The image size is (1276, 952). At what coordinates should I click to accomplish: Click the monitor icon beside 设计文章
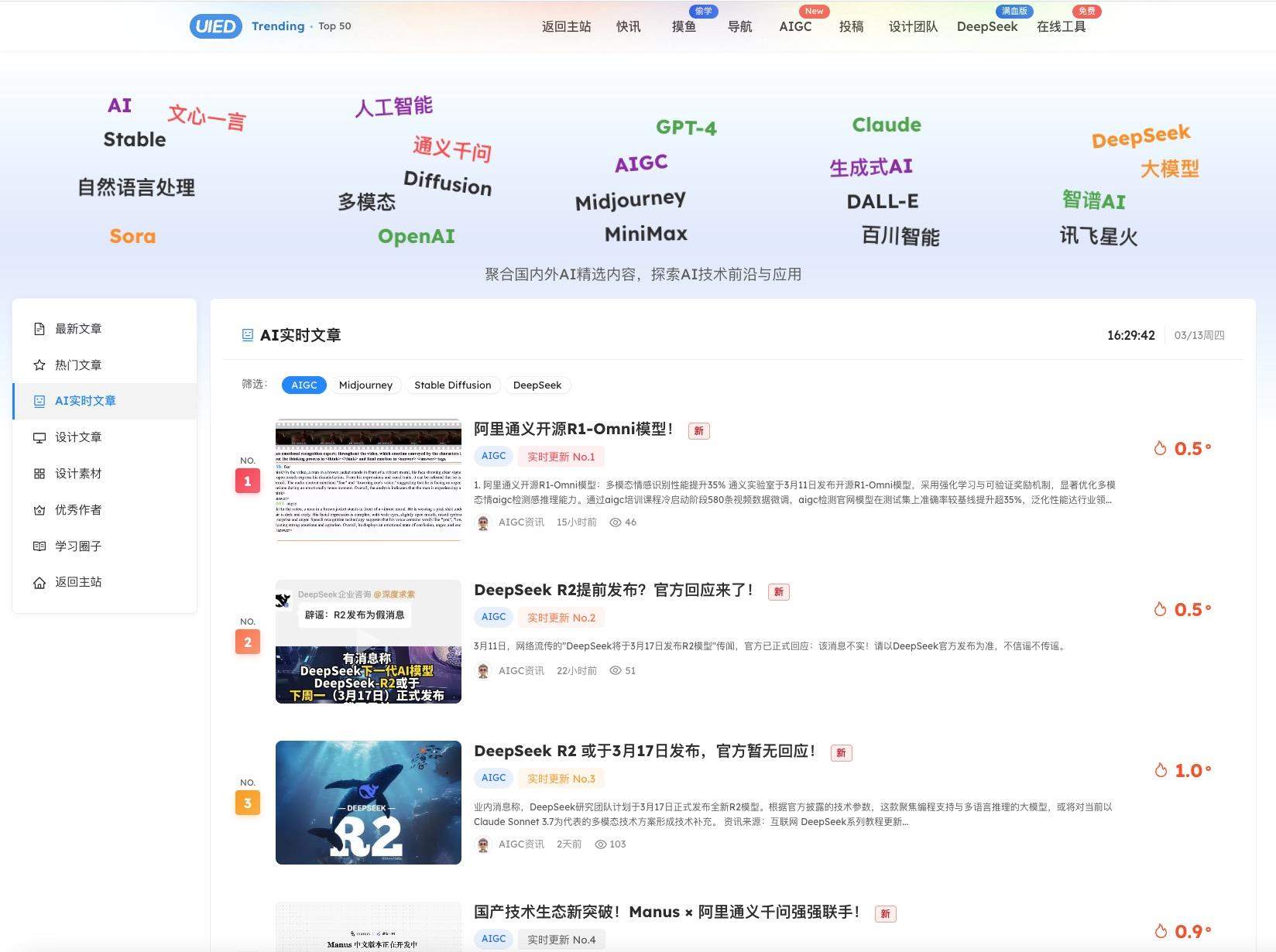coord(39,437)
